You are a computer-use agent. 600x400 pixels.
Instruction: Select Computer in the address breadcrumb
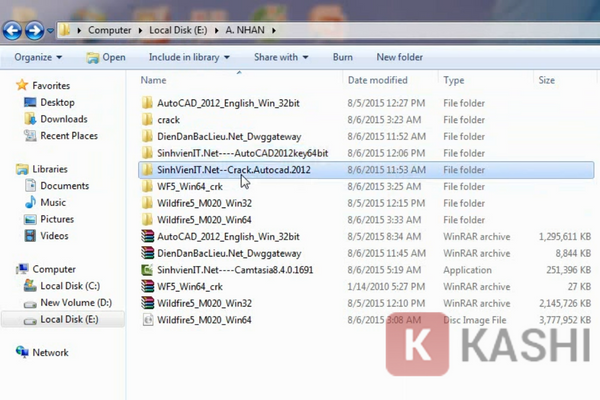[x=109, y=30]
